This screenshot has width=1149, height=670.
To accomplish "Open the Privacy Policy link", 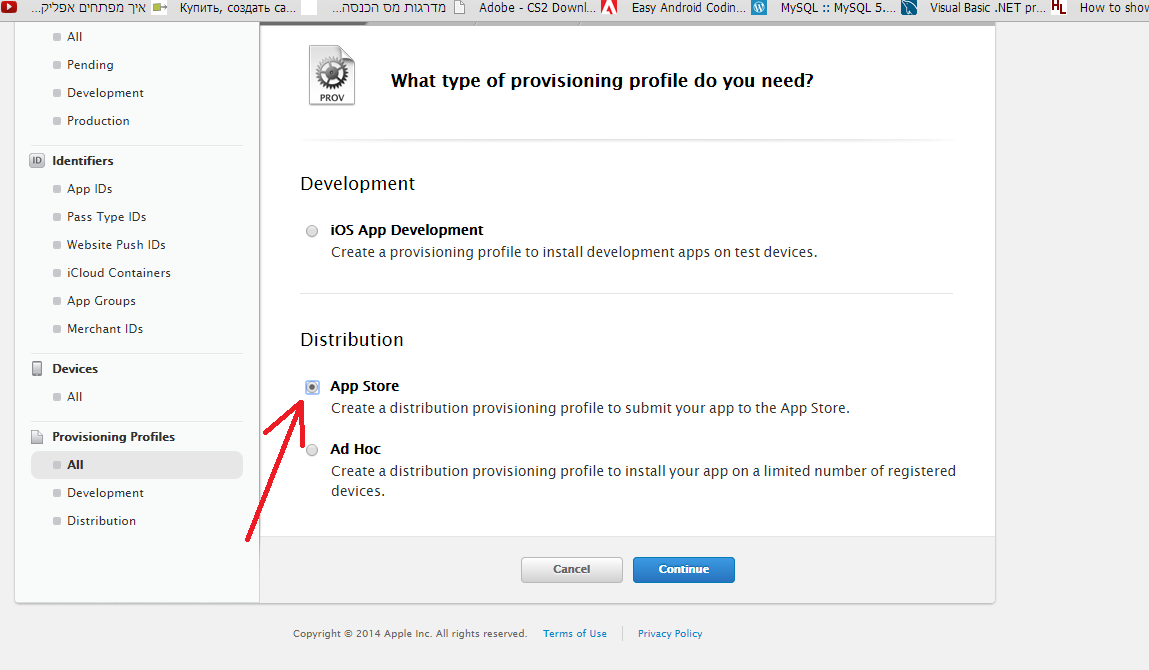I will (x=670, y=634).
